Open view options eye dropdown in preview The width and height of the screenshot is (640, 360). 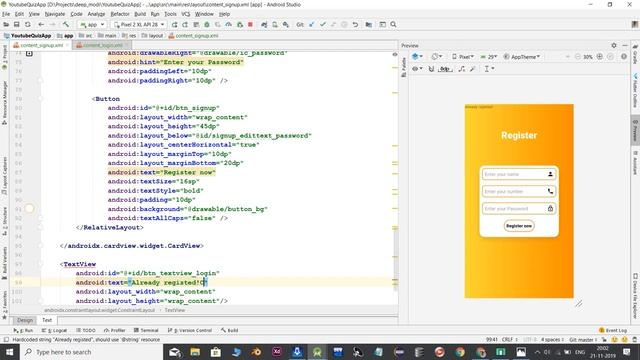[x=417, y=69]
